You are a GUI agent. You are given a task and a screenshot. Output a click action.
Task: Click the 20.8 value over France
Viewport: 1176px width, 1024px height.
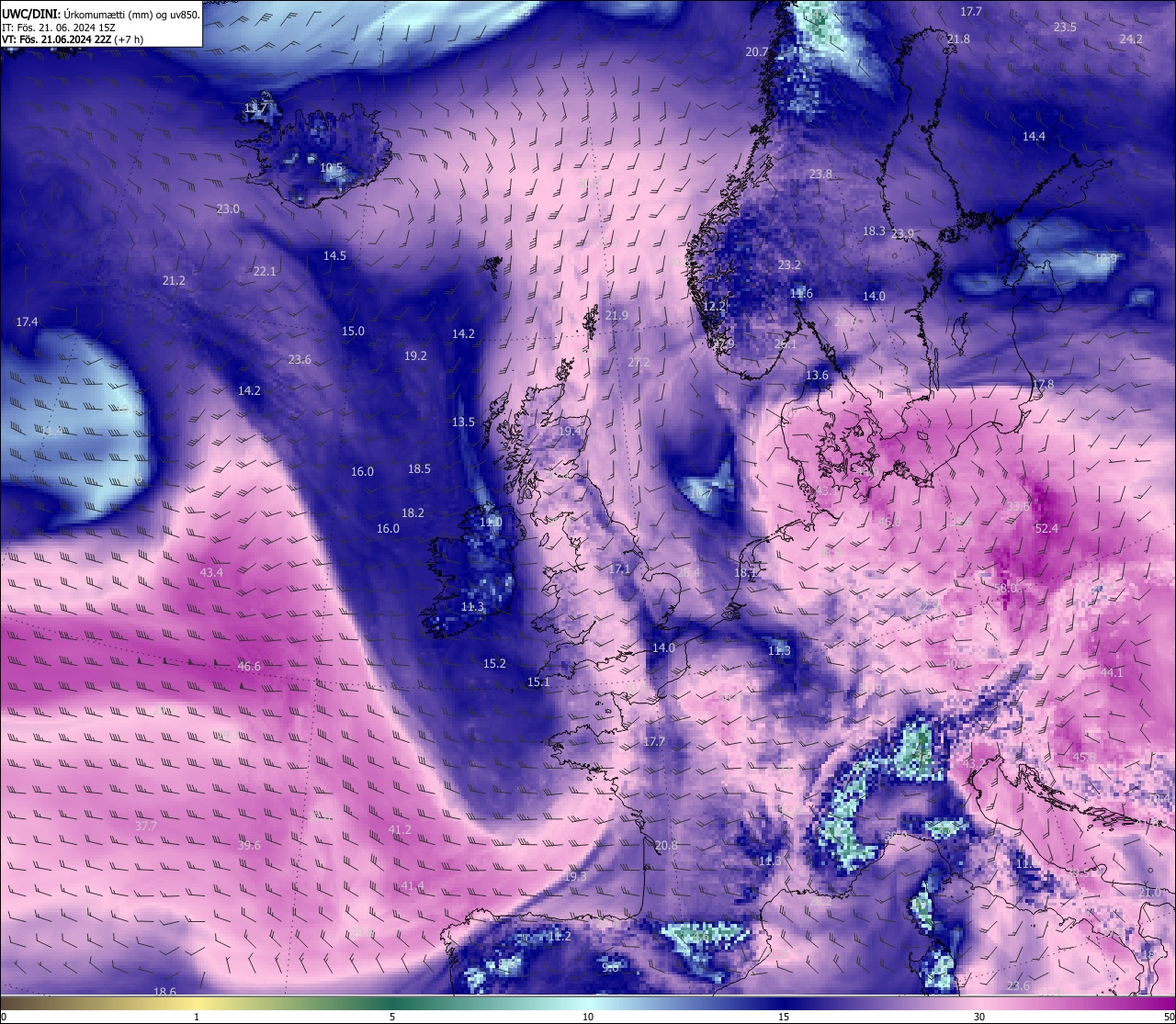point(666,845)
